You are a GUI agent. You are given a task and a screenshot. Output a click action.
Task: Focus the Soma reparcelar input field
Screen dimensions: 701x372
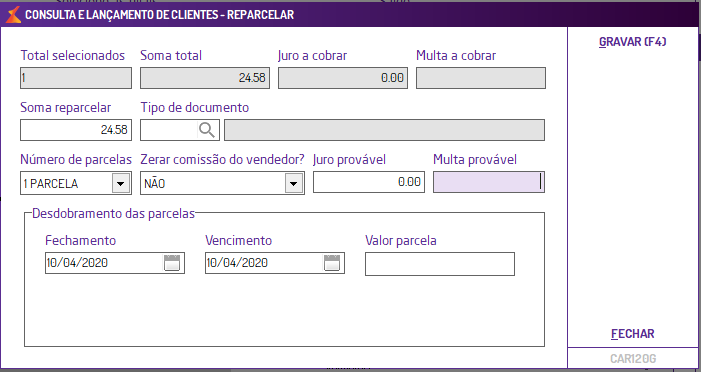point(76,130)
